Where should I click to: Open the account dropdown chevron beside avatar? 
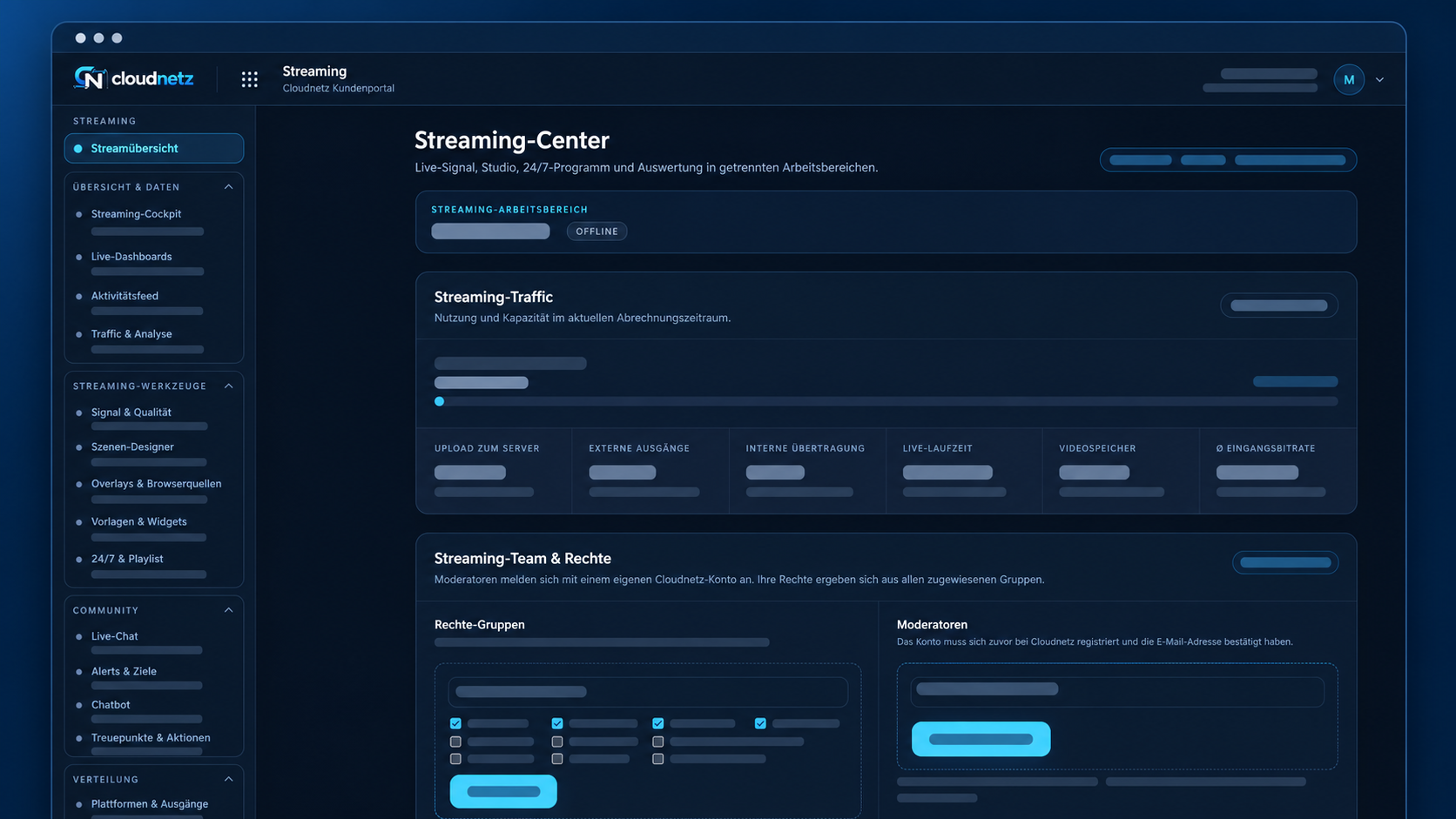pos(1379,79)
